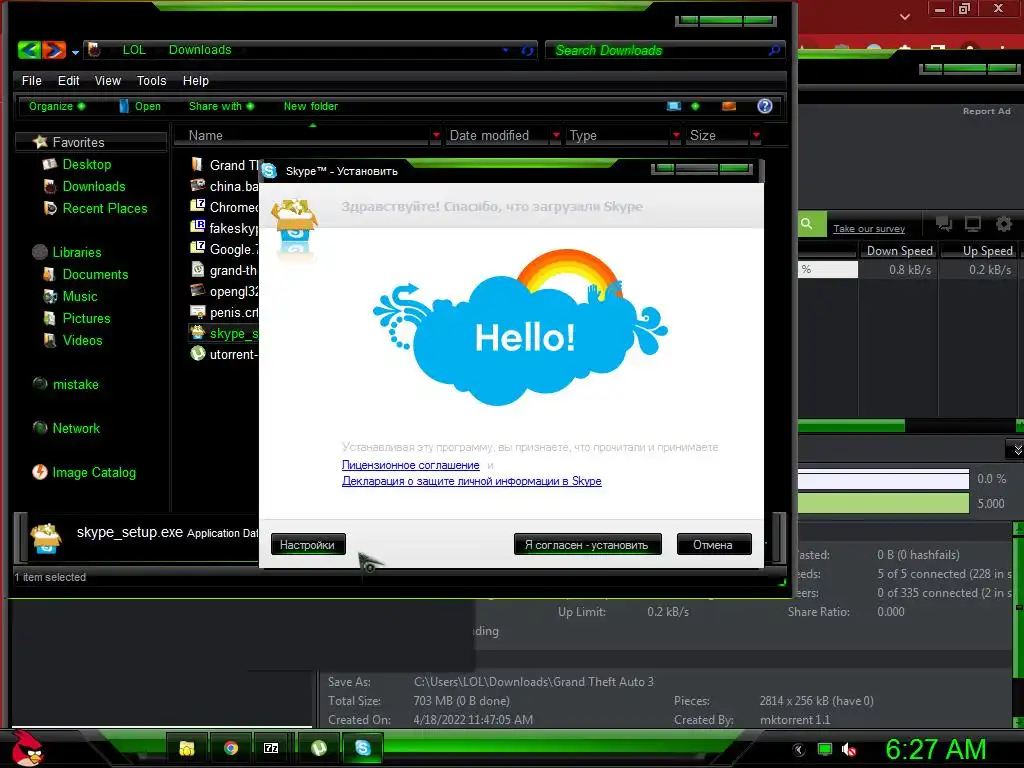1024x768 pixels.
Task: Click the Настройки button in the Skype installer
Action: point(308,544)
